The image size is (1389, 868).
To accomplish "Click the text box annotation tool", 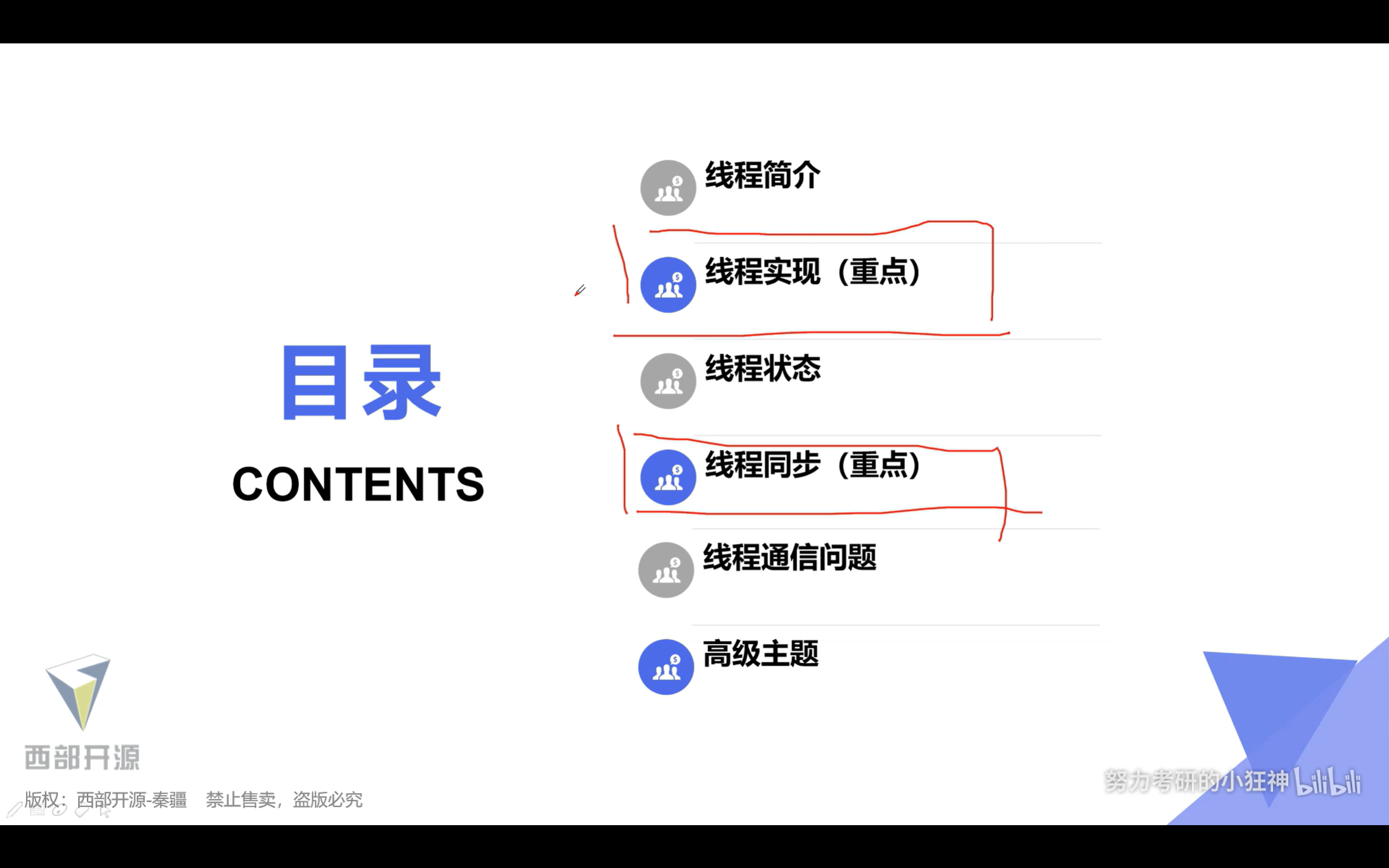I will (x=37, y=809).
